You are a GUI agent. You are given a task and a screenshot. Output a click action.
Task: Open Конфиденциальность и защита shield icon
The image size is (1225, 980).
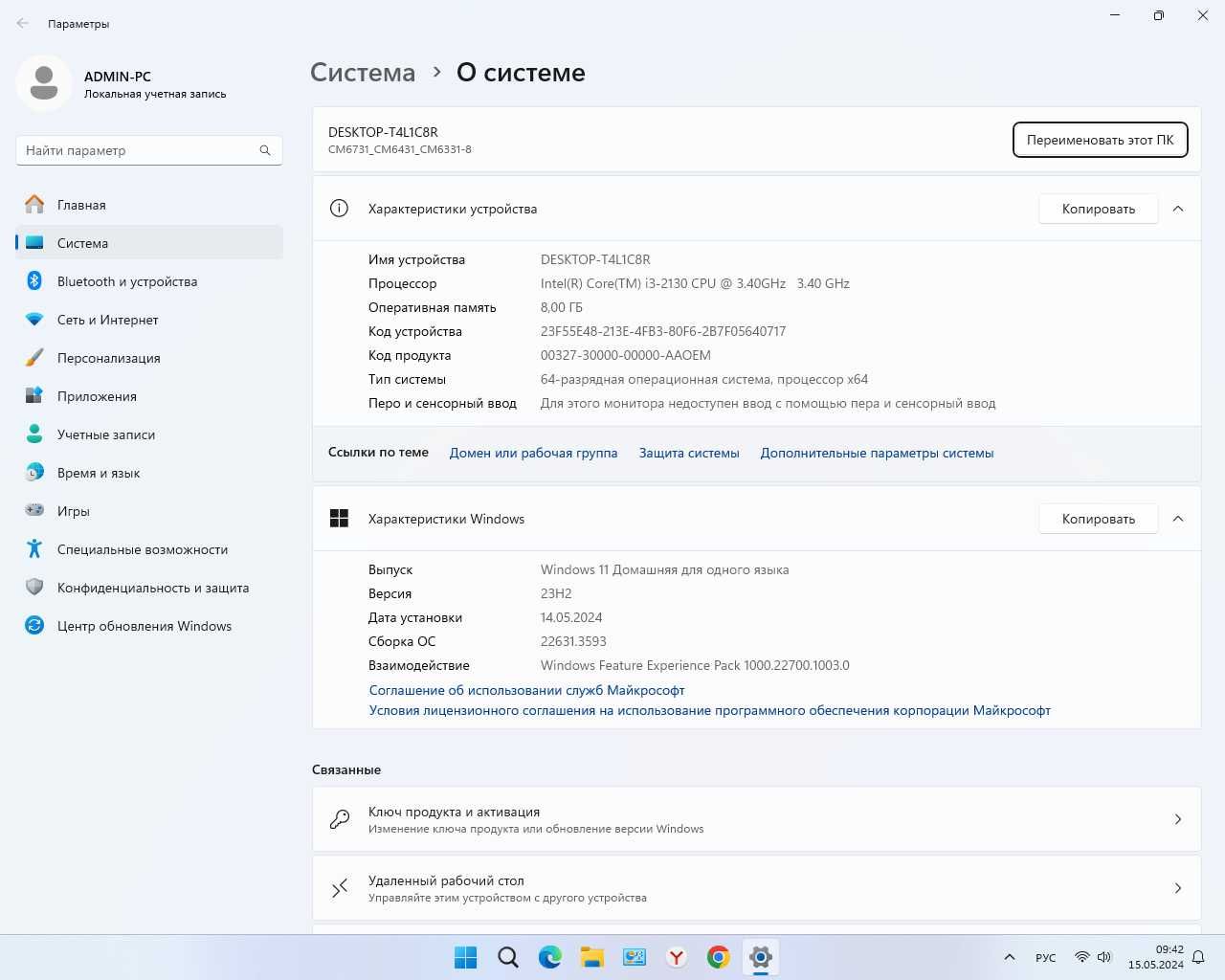[x=34, y=588]
